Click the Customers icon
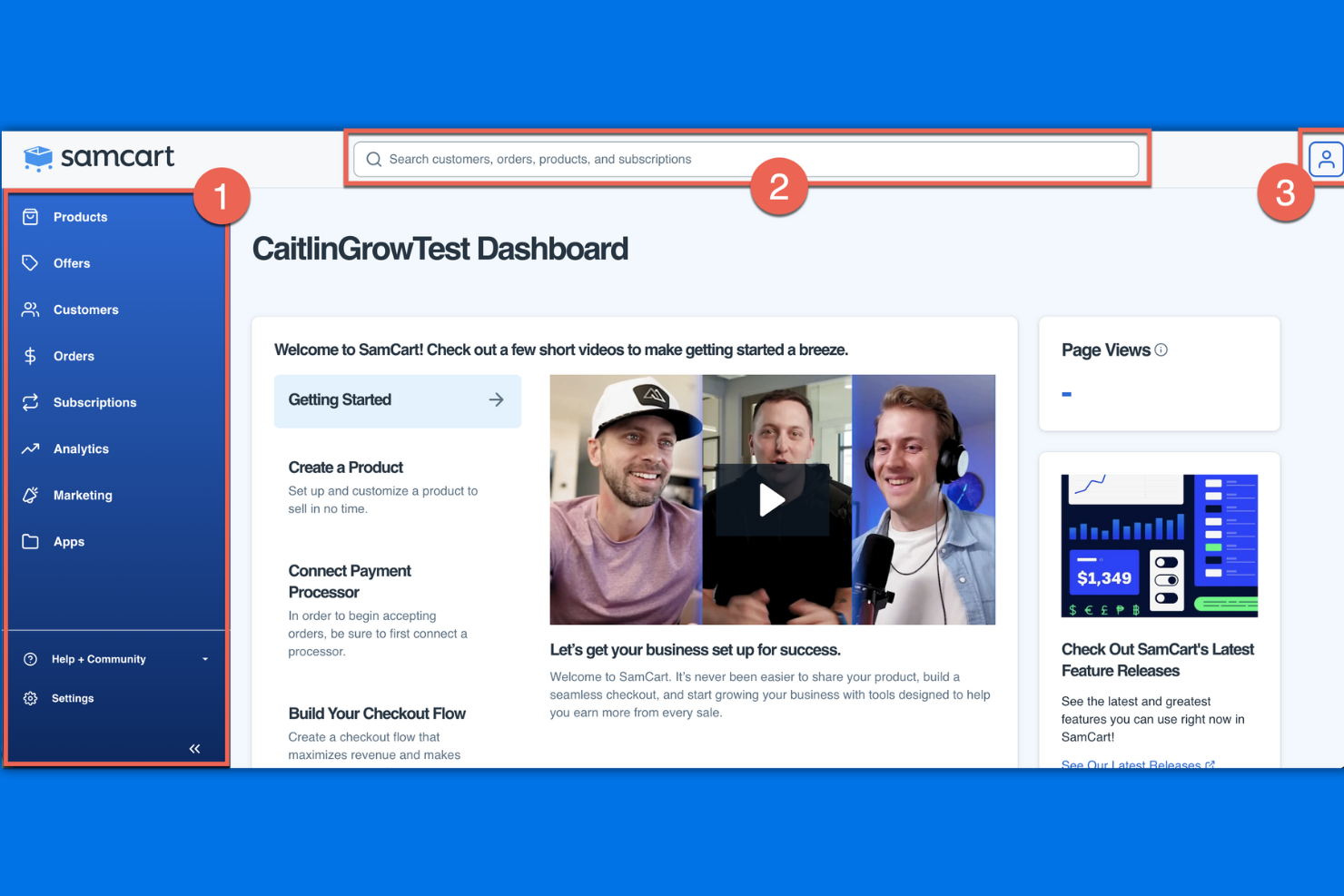This screenshot has width=1344, height=896. click(30, 309)
